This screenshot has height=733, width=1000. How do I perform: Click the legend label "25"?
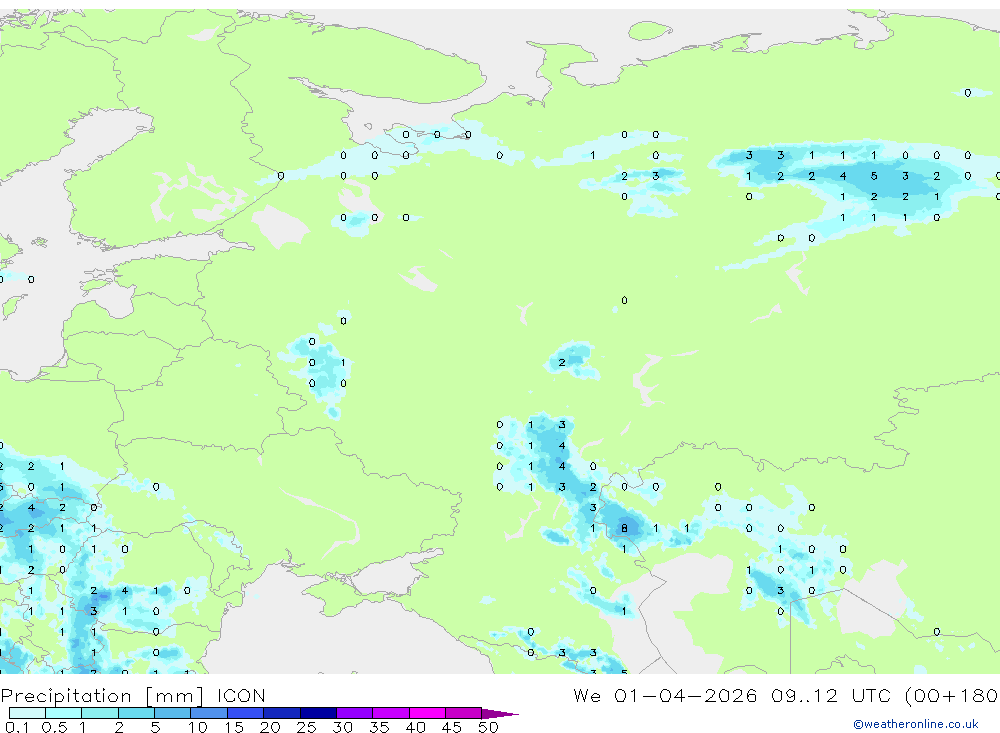point(307,727)
